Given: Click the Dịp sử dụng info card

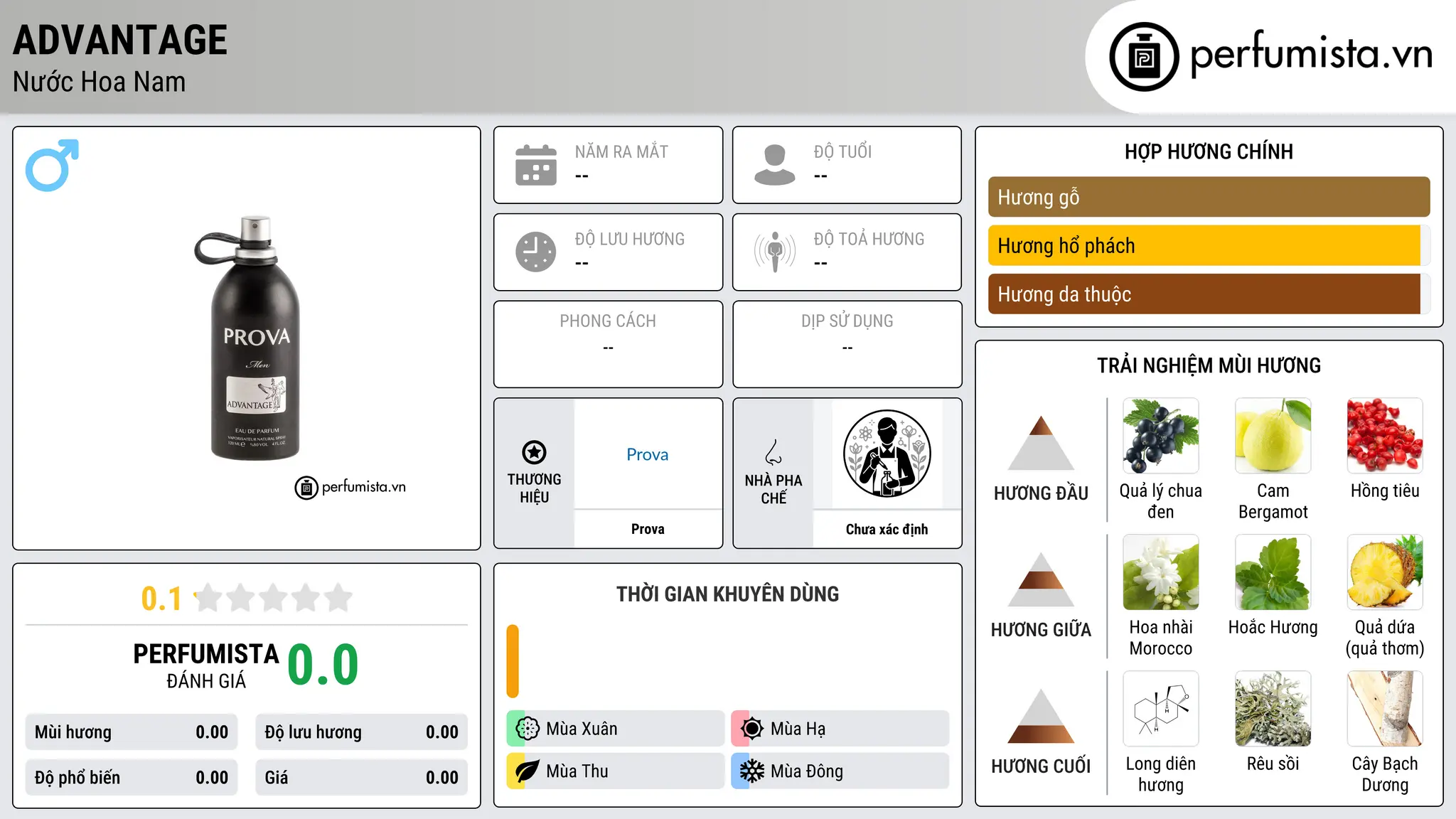Looking at the screenshot, I should click(x=847, y=344).
